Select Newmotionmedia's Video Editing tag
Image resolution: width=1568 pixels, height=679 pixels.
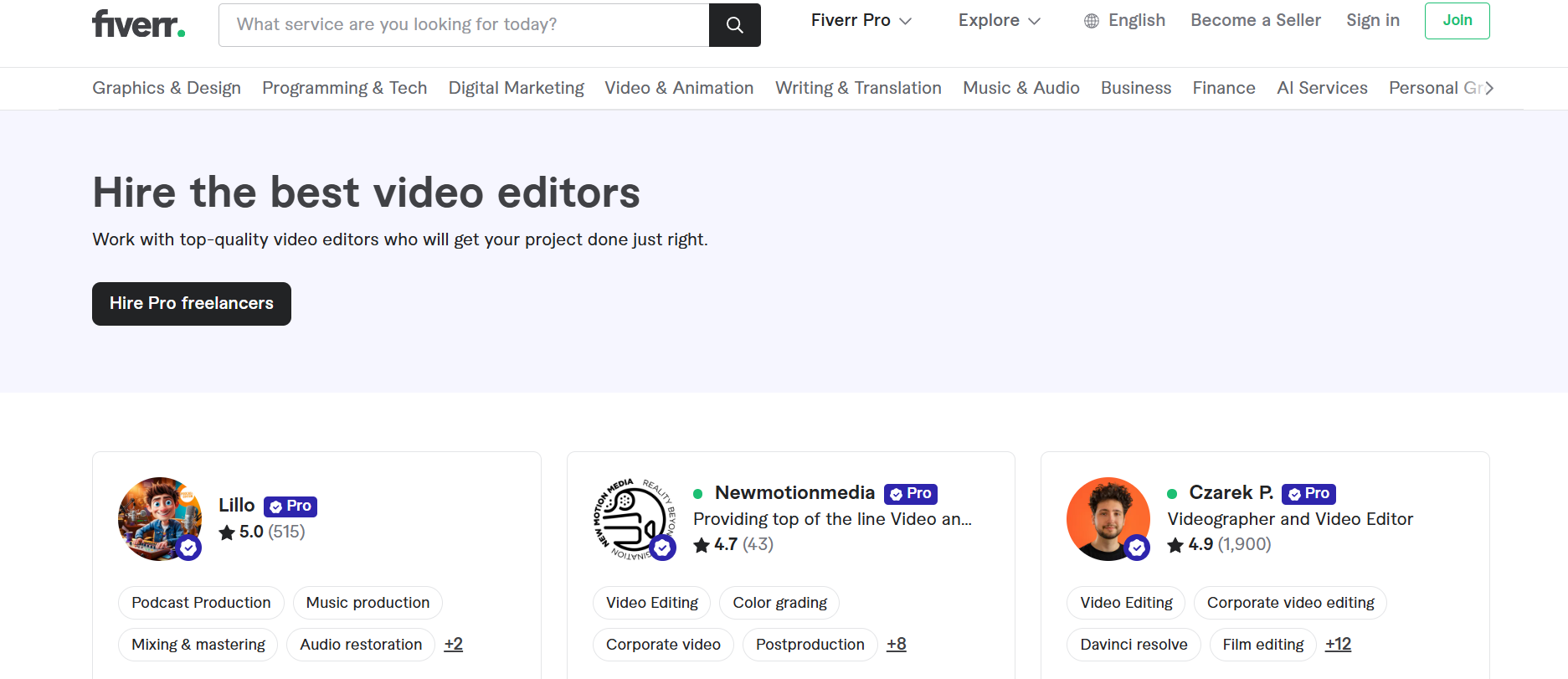coord(652,603)
